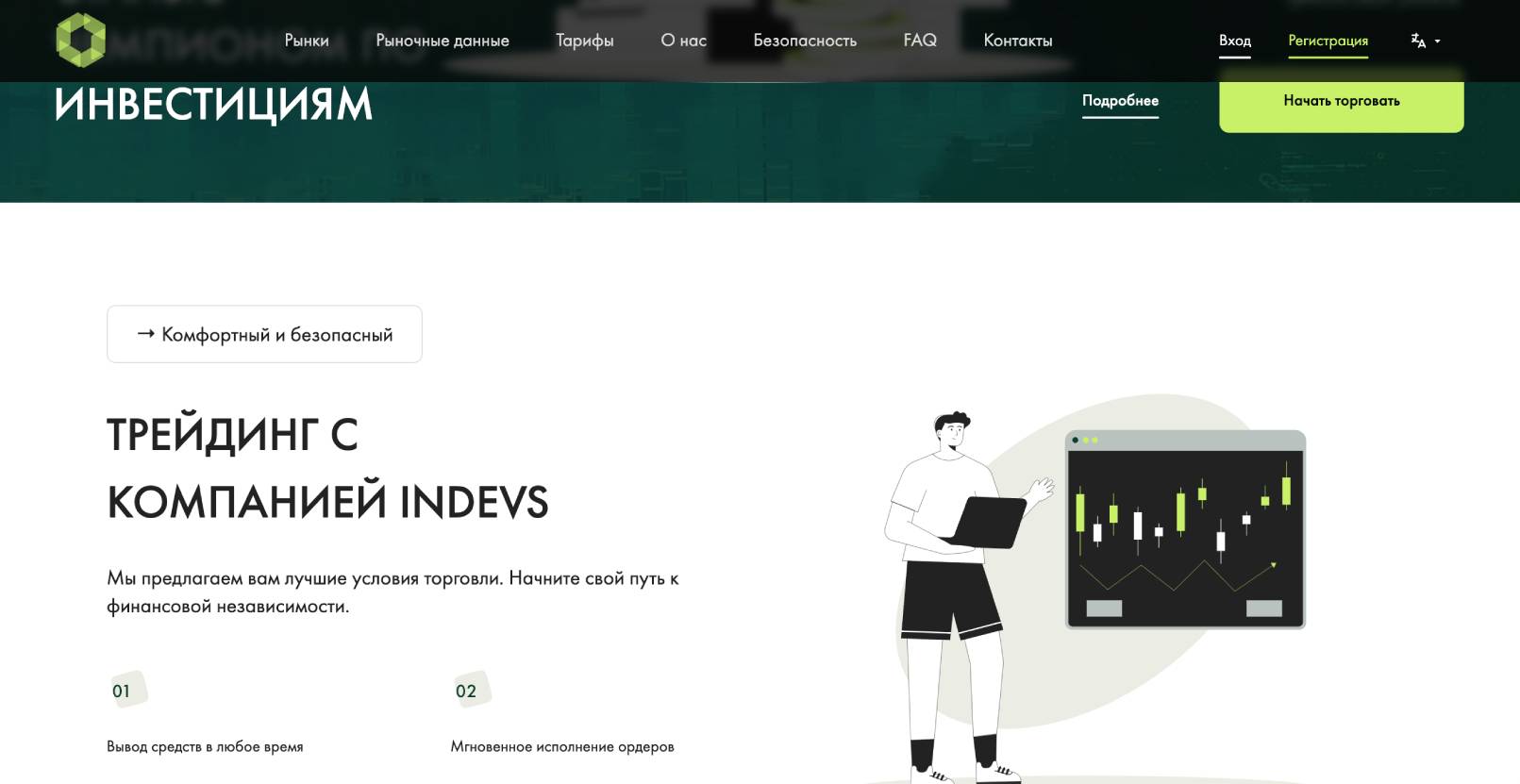Click the Начать торговать button

(x=1342, y=101)
